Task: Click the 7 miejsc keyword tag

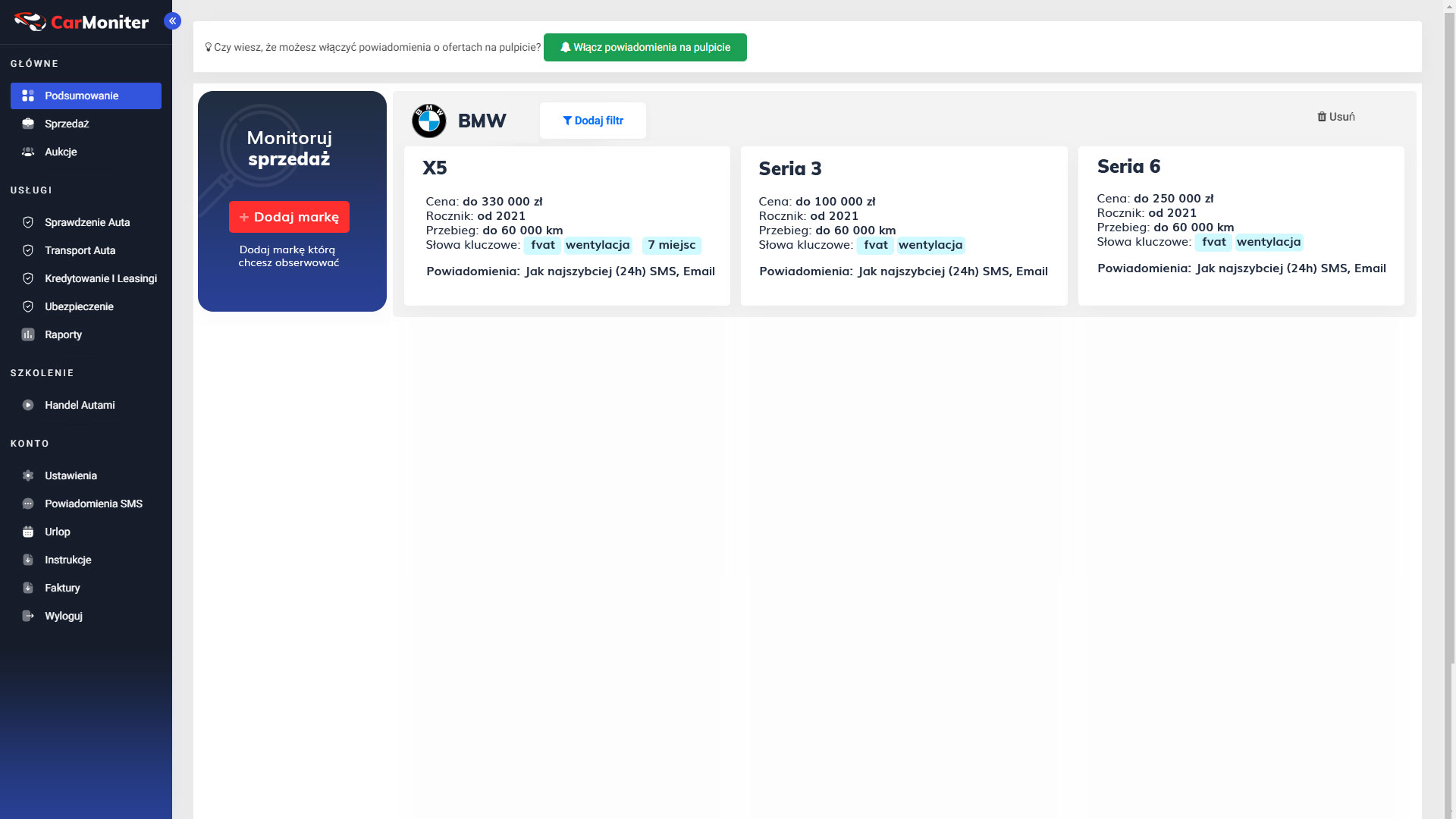Action: tap(671, 245)
